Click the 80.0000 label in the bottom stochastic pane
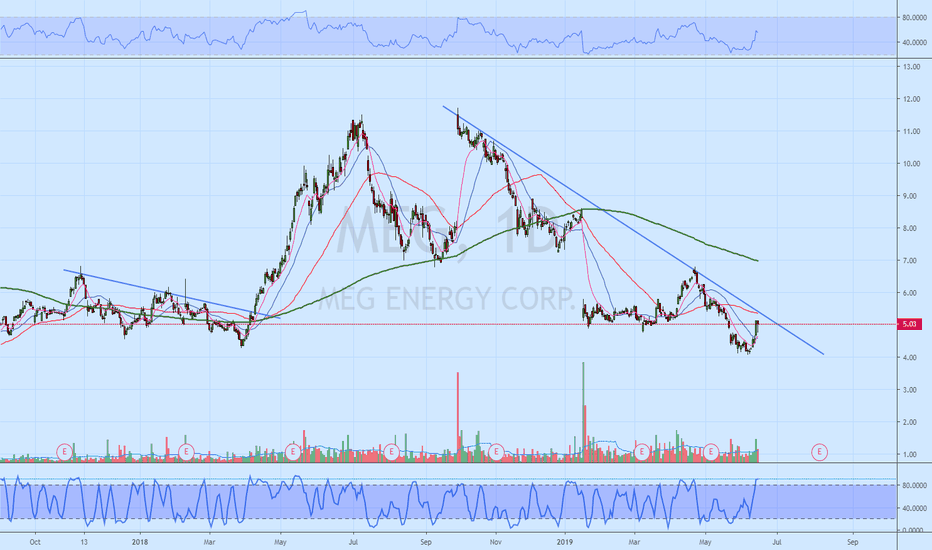 914,485
